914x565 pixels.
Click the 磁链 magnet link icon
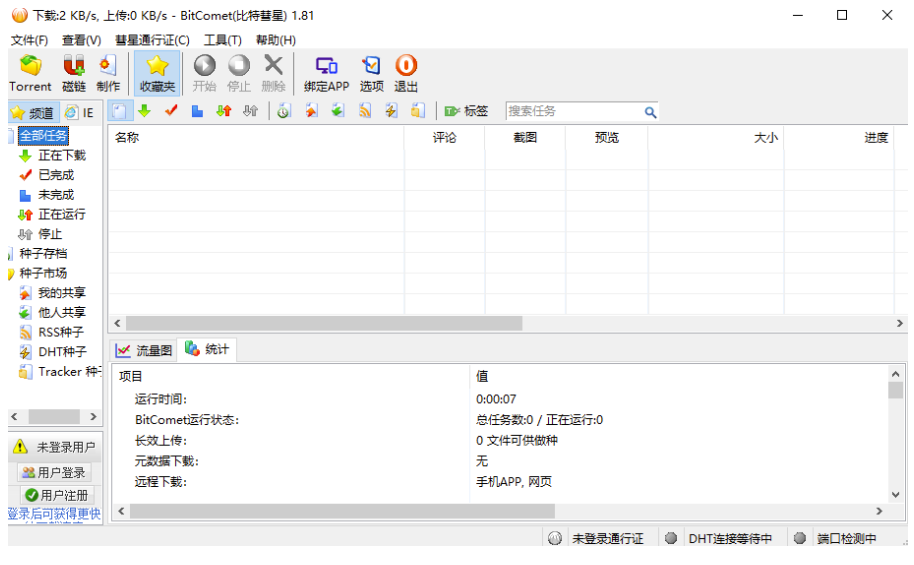[74, 73]
